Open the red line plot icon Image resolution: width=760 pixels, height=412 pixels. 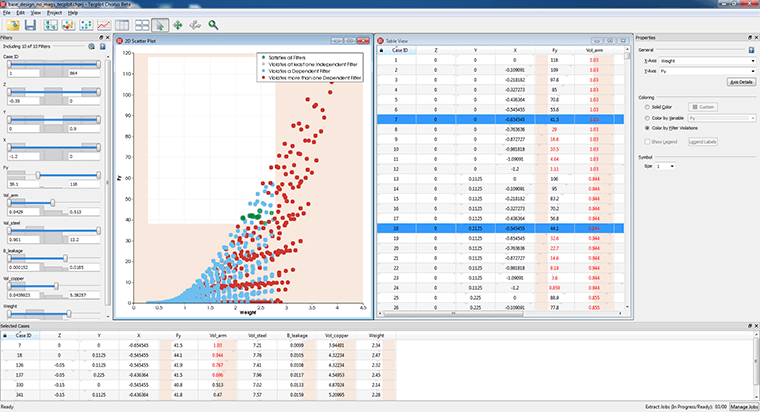coord(103,25)
